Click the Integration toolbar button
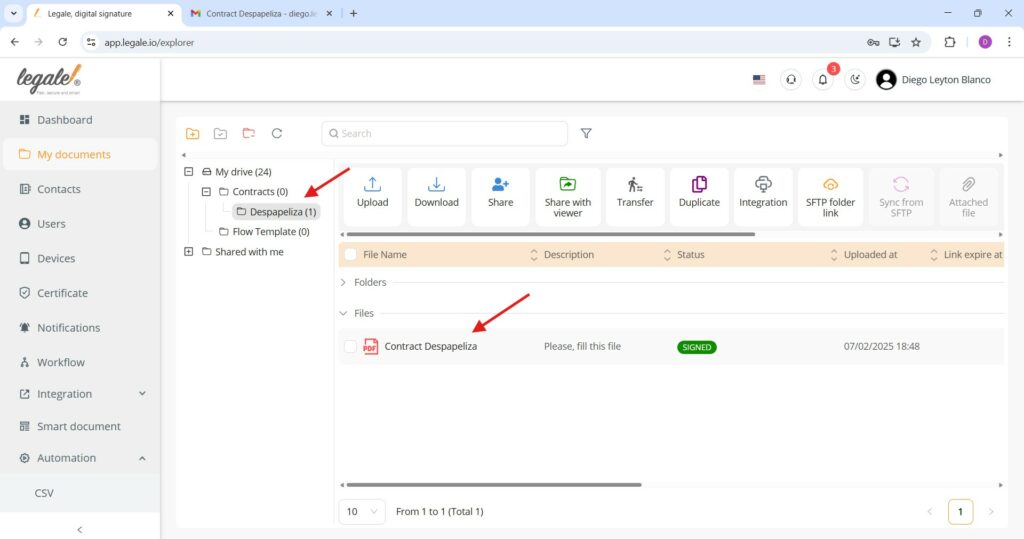This screenshot has width=1024, height=539. [763, 197]
